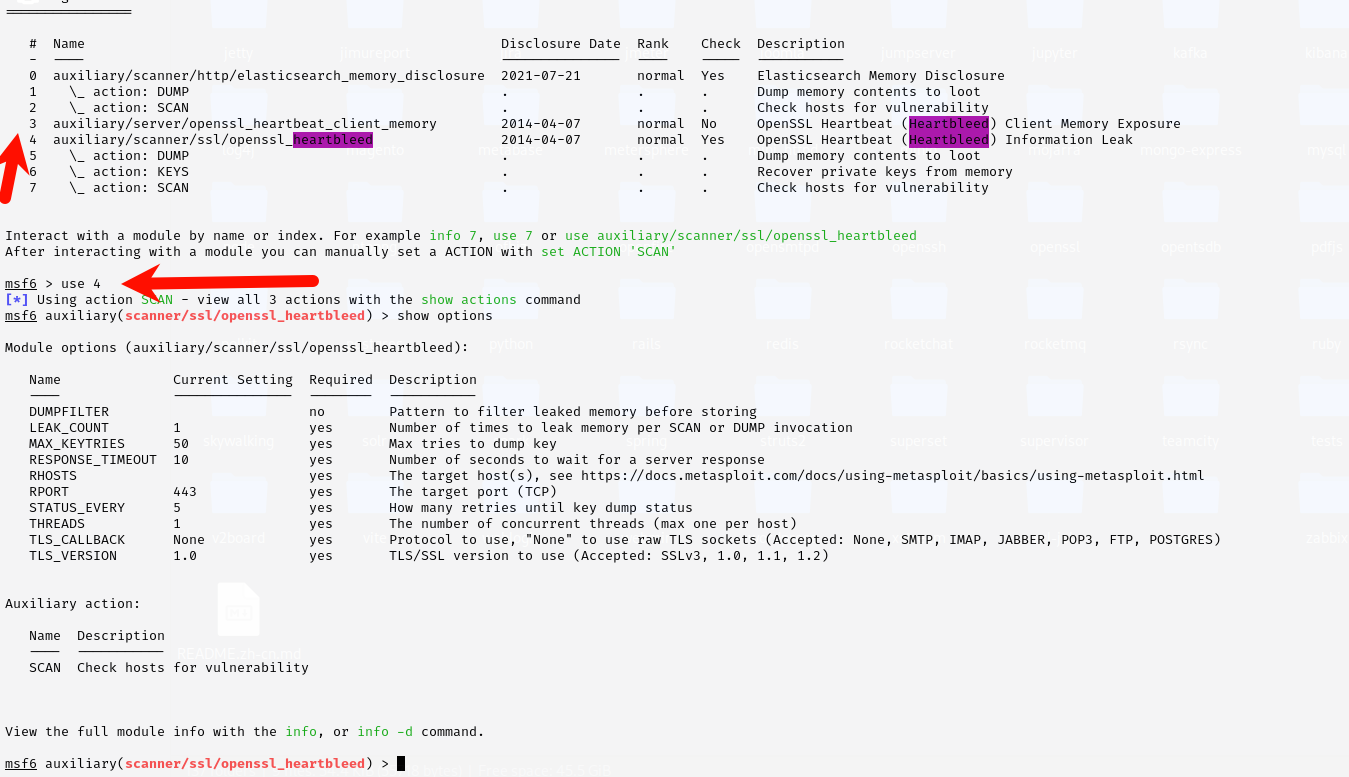Click the 'Auxiliary action:' heading
The height and width of the screenshot is (777, 1349).
73,604
